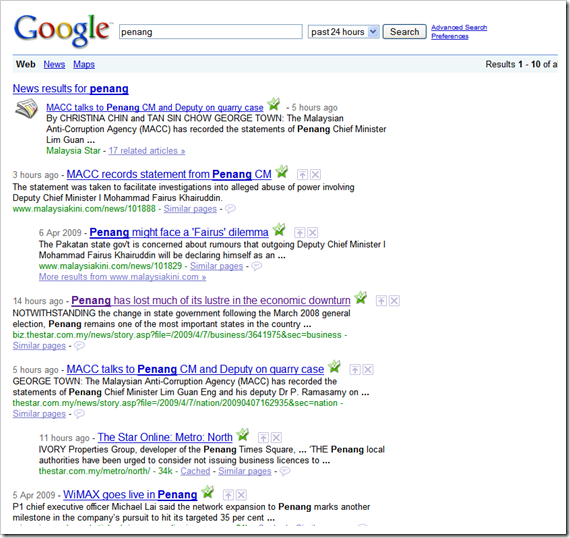Open the '5 hours ago' MACC talks web result title

tap(195, 369)
